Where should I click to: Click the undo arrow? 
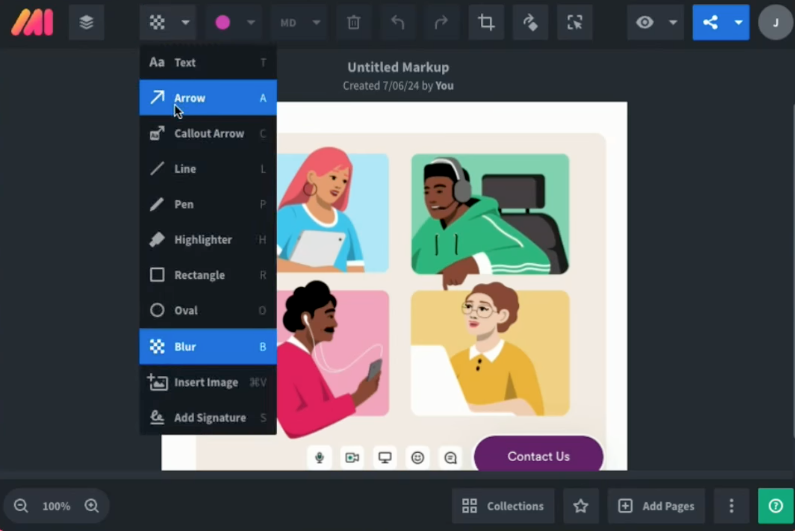point(398,22)
